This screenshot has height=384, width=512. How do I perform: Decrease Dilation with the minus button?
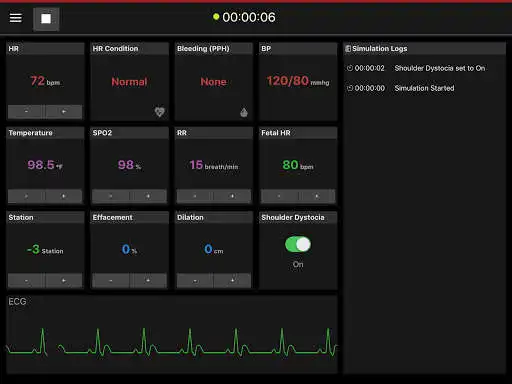[195, 280]
